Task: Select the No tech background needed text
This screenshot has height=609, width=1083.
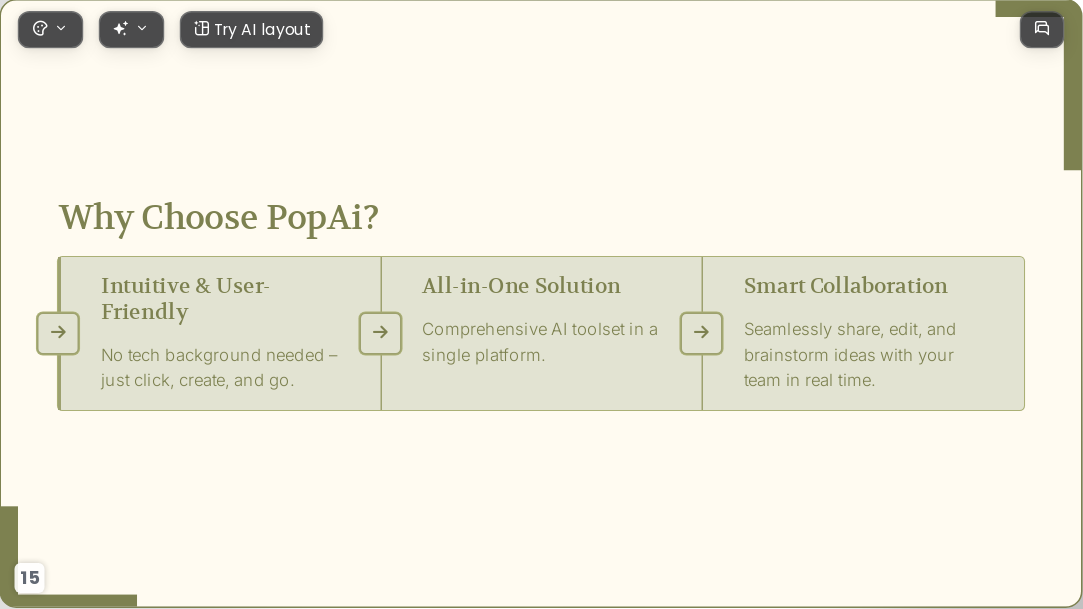Action: (x=219, y=367)
